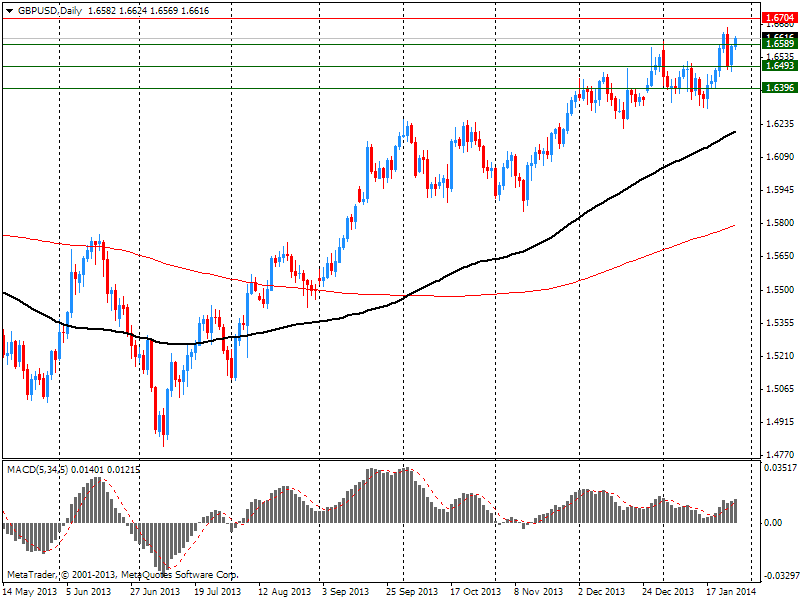The image size is (800, 600).
Task: Select the green 1.6589 price label
Action: coord(777,44)
